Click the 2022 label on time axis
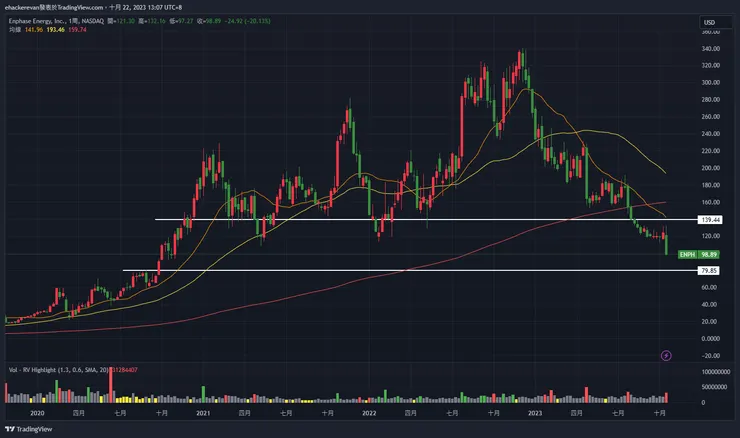 pyautogui.click(x=369, y=413)
